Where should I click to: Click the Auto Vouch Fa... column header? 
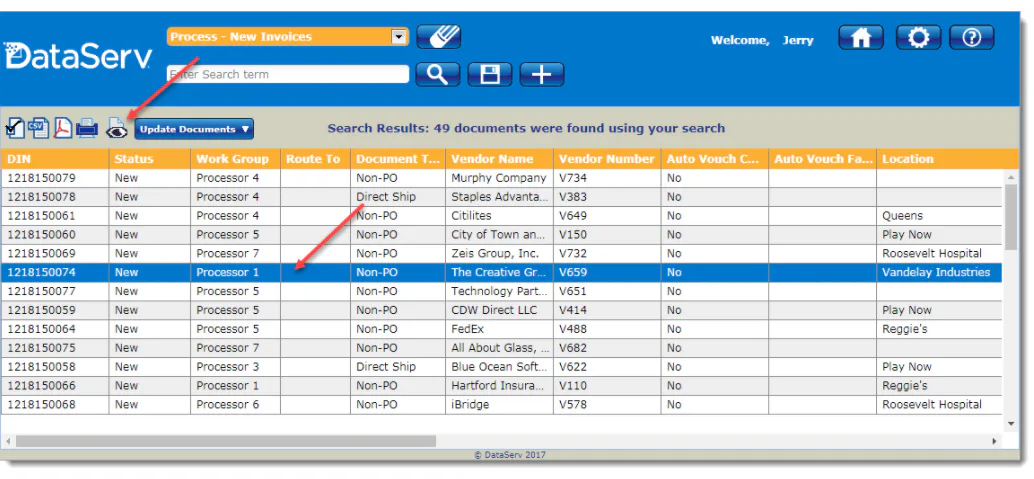pyautogui.click(x=822, y=159)
